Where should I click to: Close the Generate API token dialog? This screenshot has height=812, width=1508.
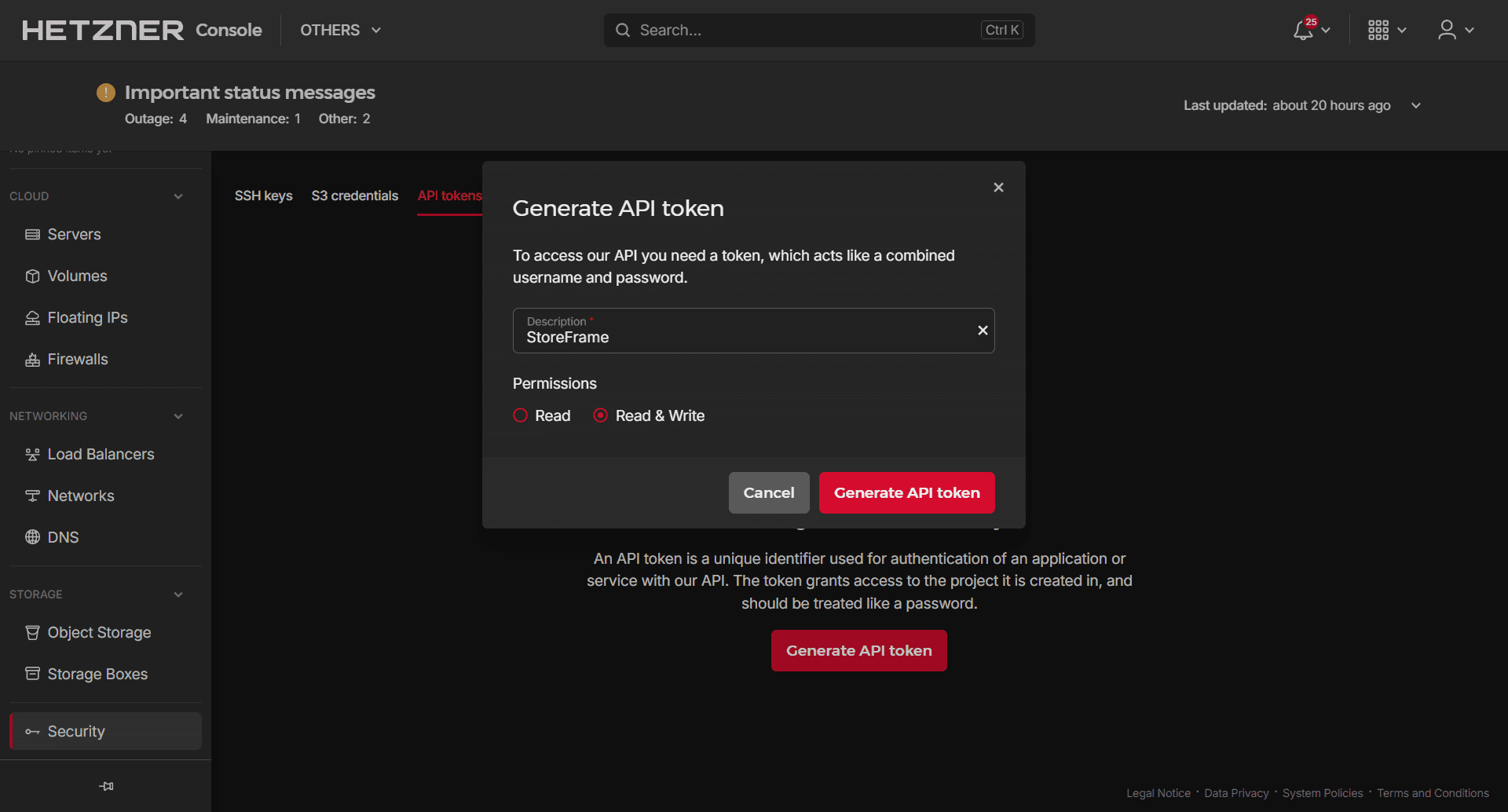(x=998, y=187)
